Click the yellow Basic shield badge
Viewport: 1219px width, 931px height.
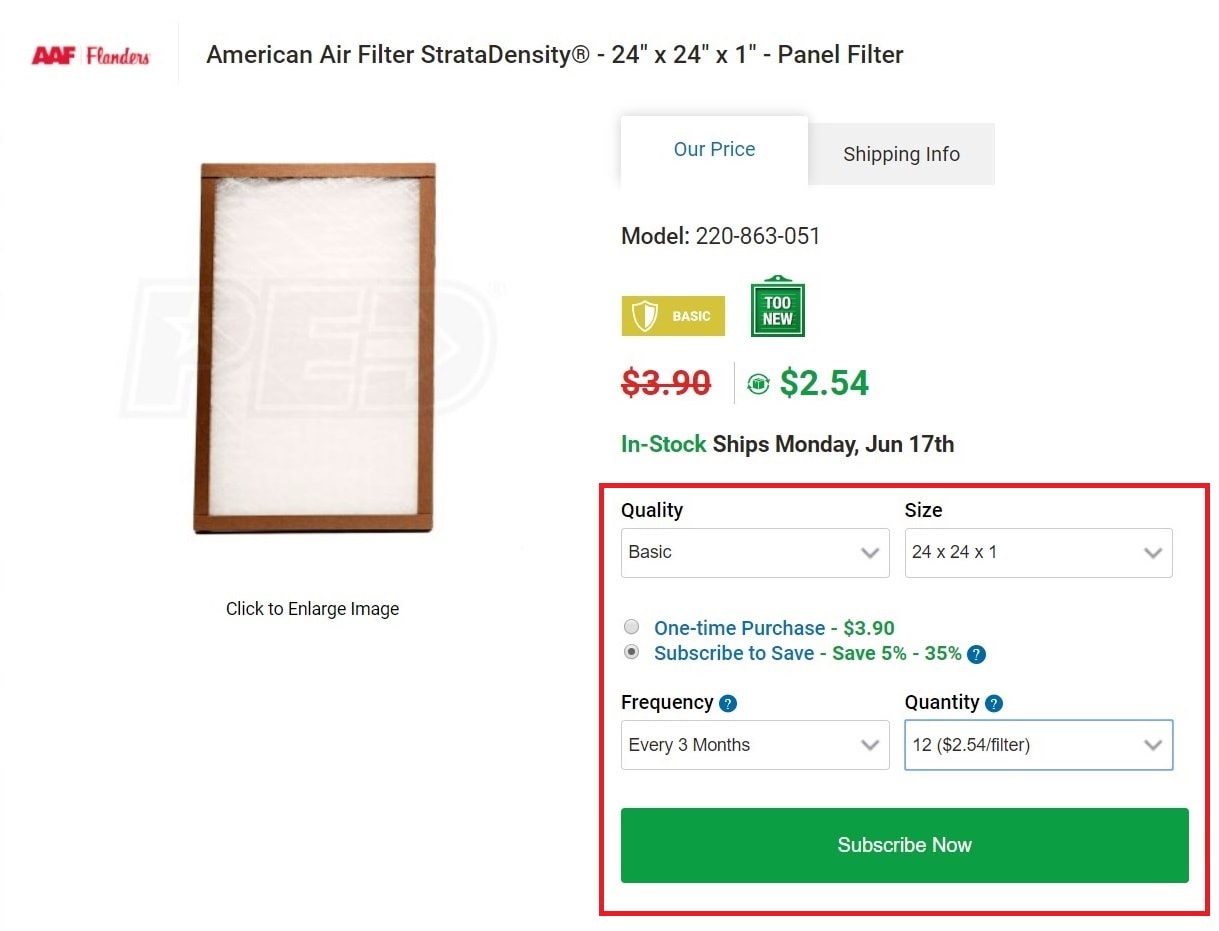click(673, 316)
